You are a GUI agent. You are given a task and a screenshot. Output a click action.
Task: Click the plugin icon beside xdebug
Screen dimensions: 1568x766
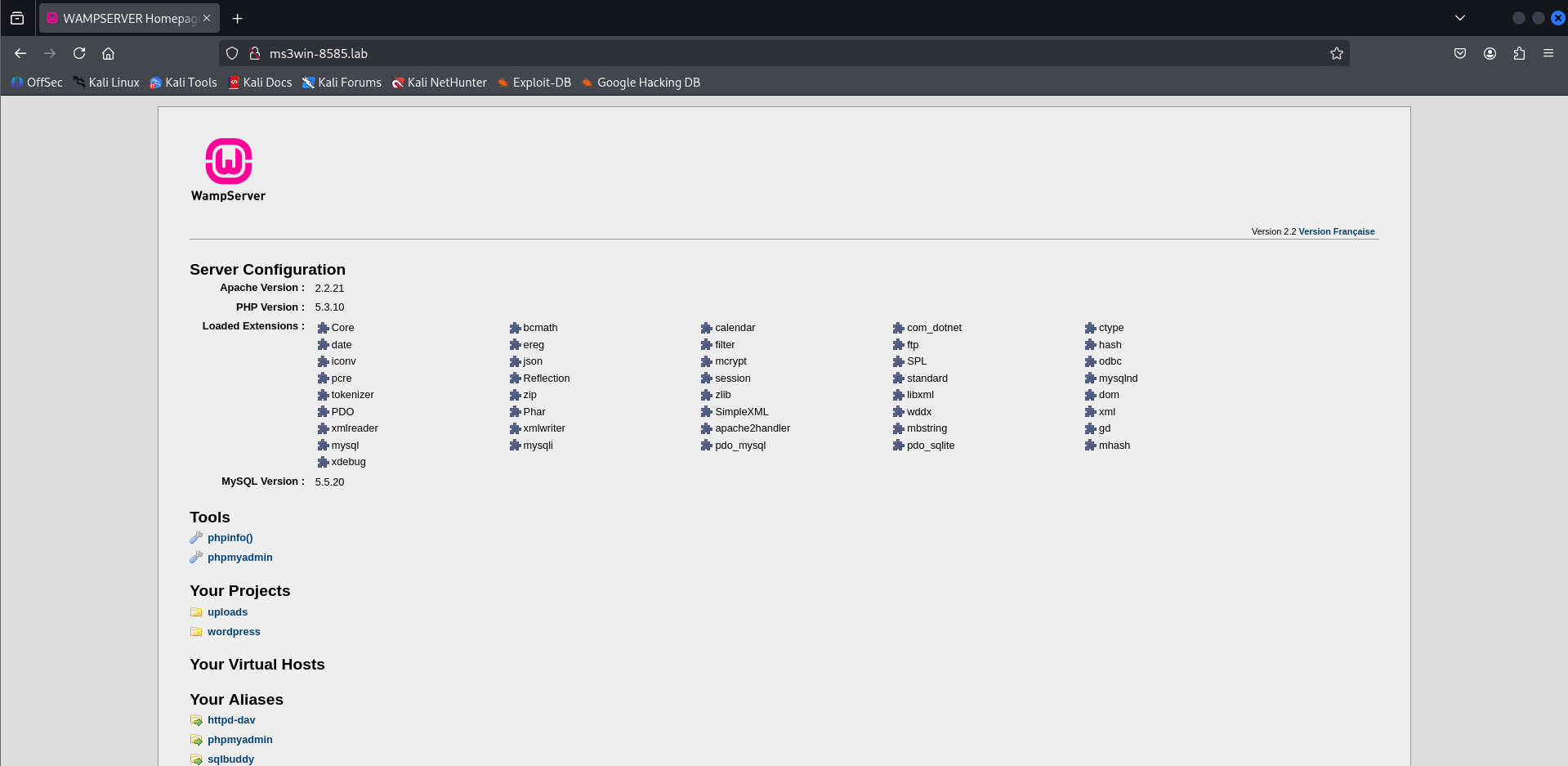coord(323,462)
